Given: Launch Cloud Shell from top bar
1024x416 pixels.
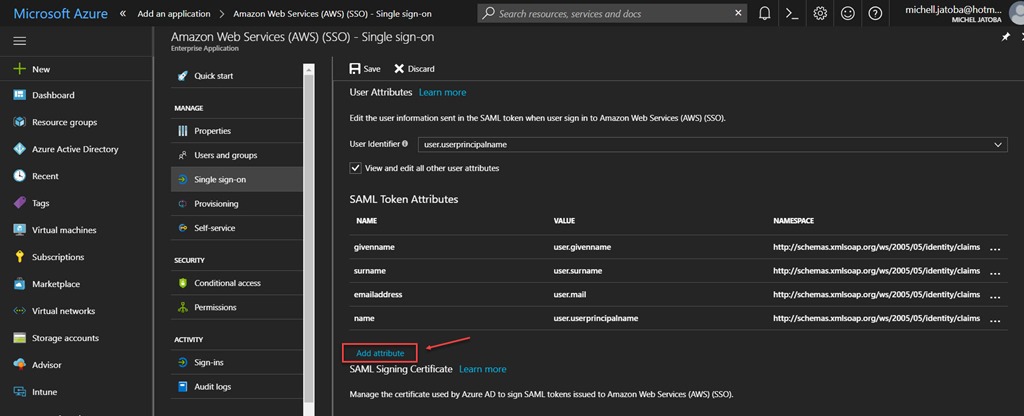Looking at the screenshot, I should [792, 13].
